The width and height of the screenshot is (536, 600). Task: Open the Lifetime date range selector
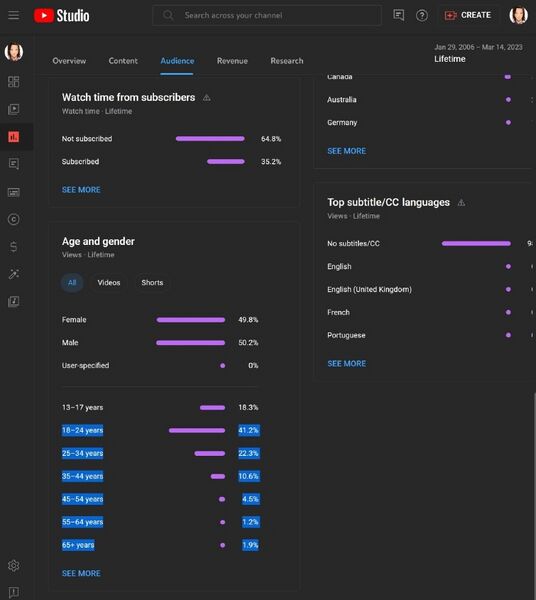click(478, 53)
